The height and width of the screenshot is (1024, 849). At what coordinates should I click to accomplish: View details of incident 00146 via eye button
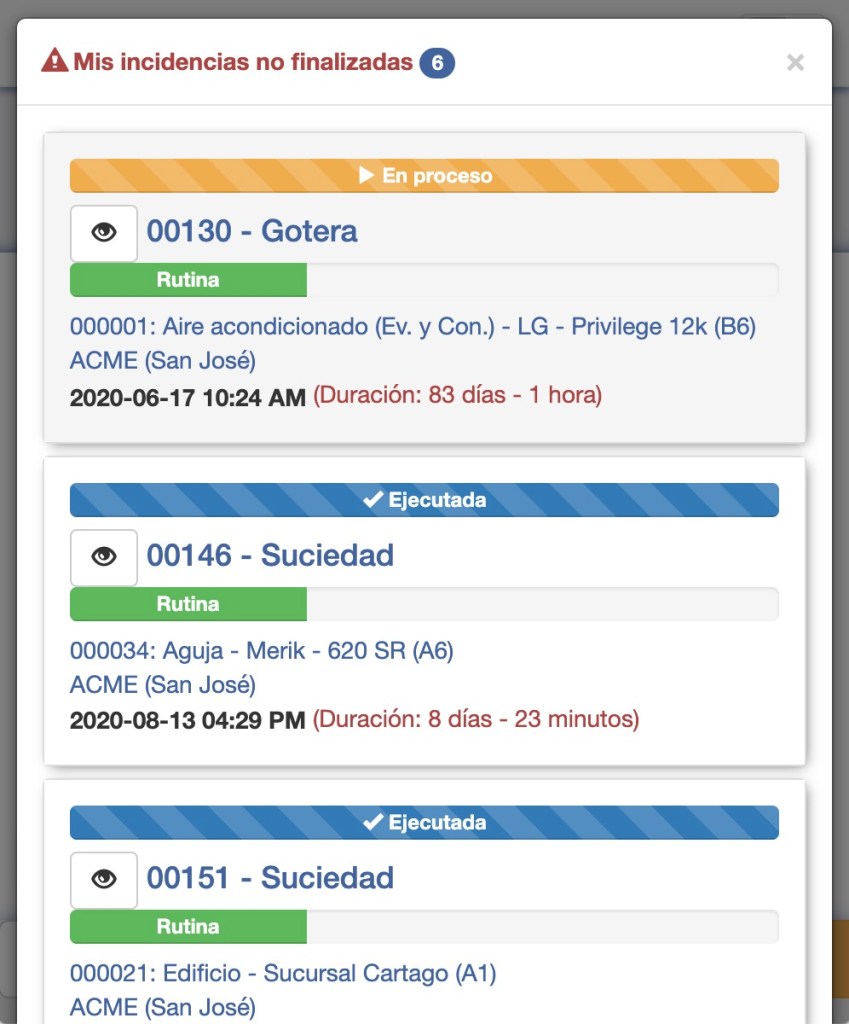tap(104, 557)
